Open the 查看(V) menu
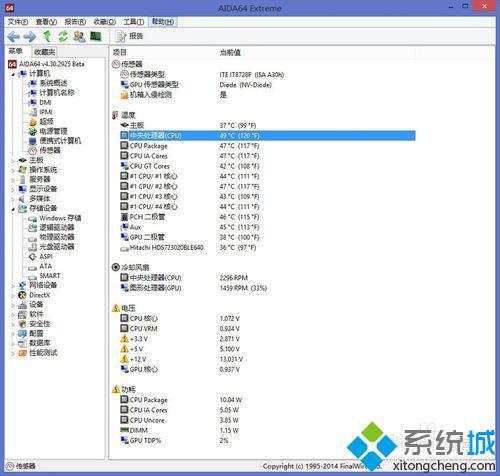The height and width of the screenshot is (476, 500). 46,22
